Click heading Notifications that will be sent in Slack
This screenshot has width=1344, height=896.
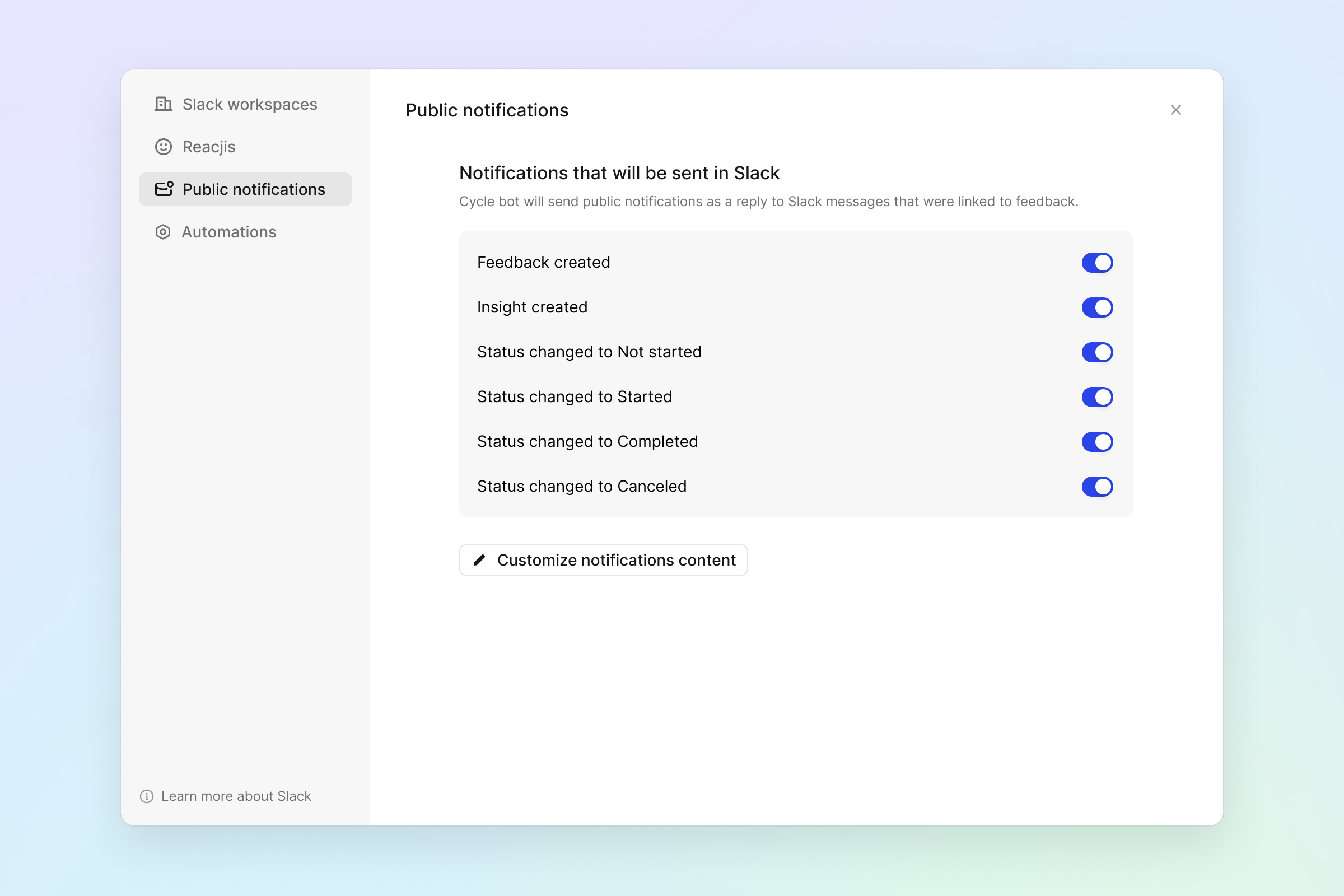tap(619, 173)
